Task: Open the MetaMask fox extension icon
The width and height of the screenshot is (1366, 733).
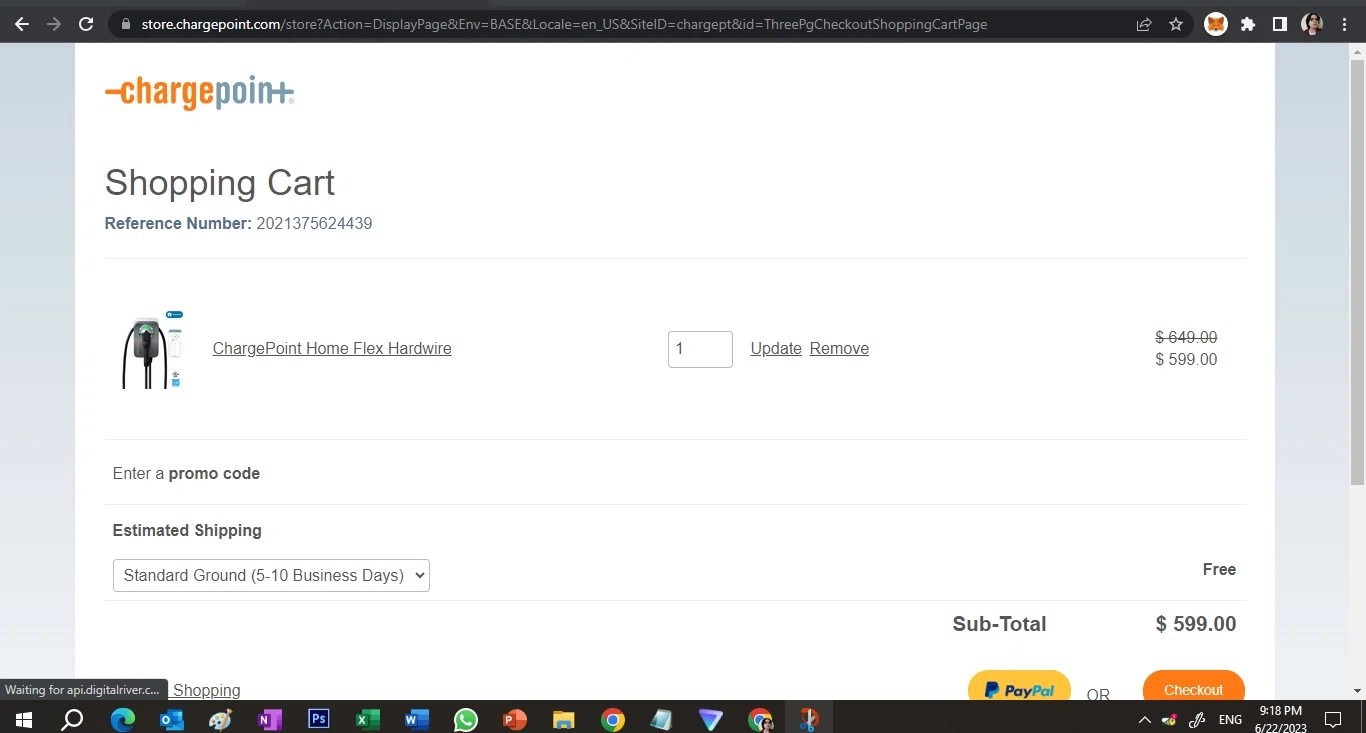Action: 1216,24
